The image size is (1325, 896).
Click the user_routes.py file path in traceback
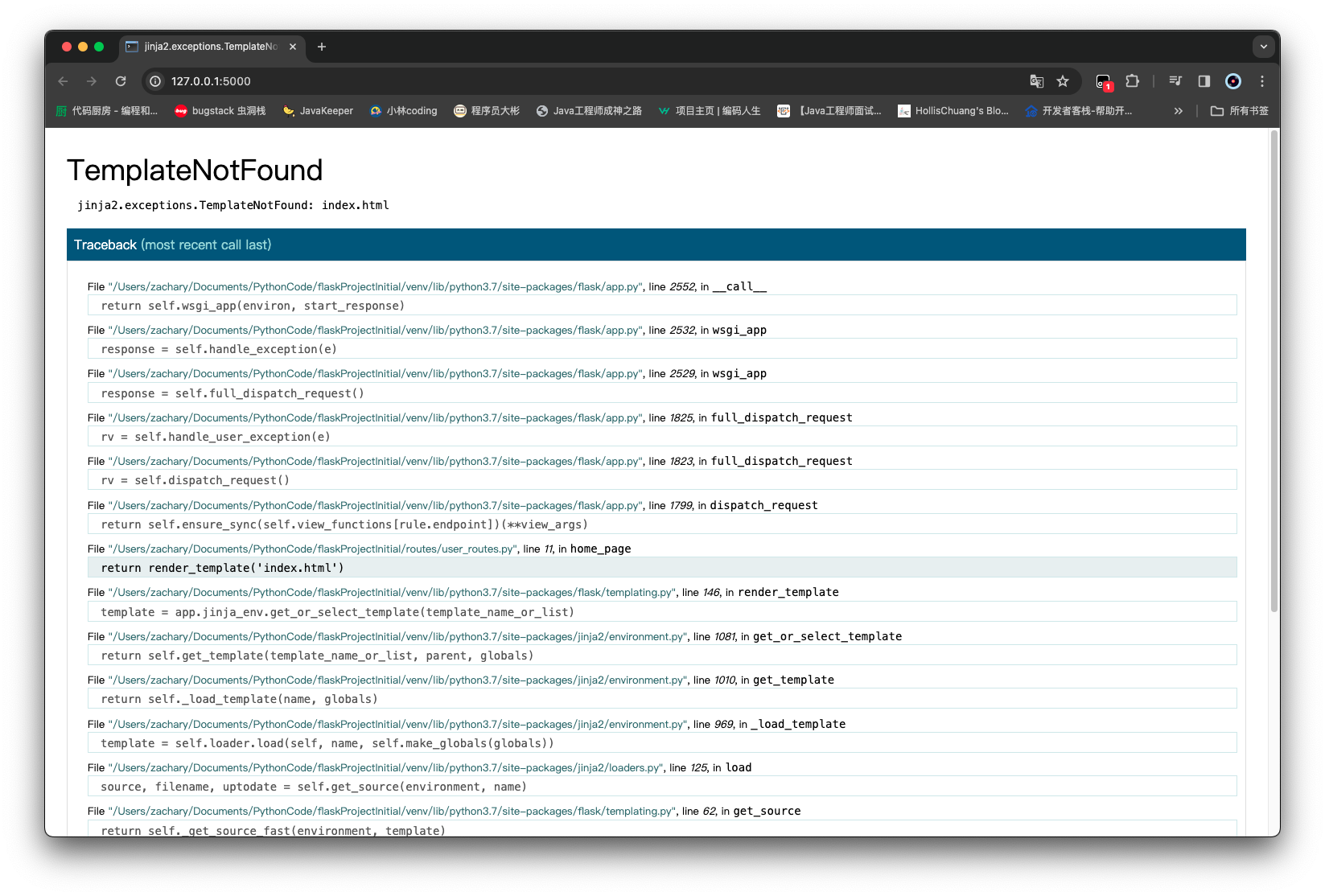pos(312,549)
